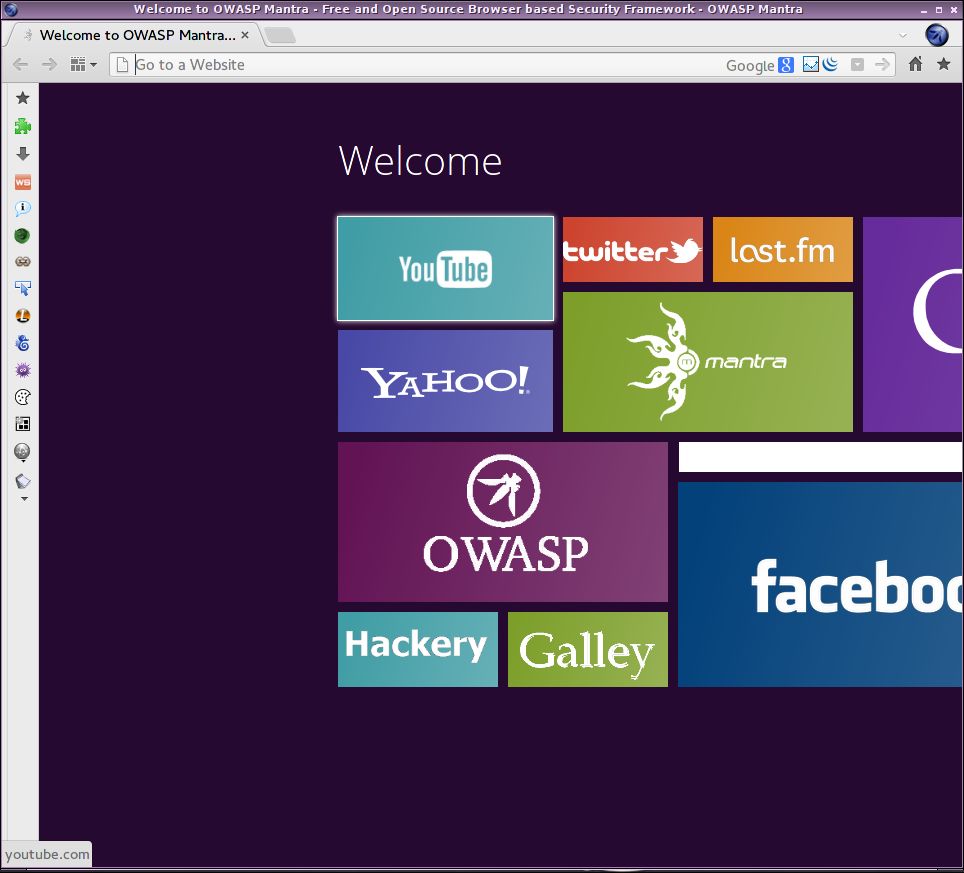Open the OWASP tile
964x873 pixels.
(x=503, y=521)
